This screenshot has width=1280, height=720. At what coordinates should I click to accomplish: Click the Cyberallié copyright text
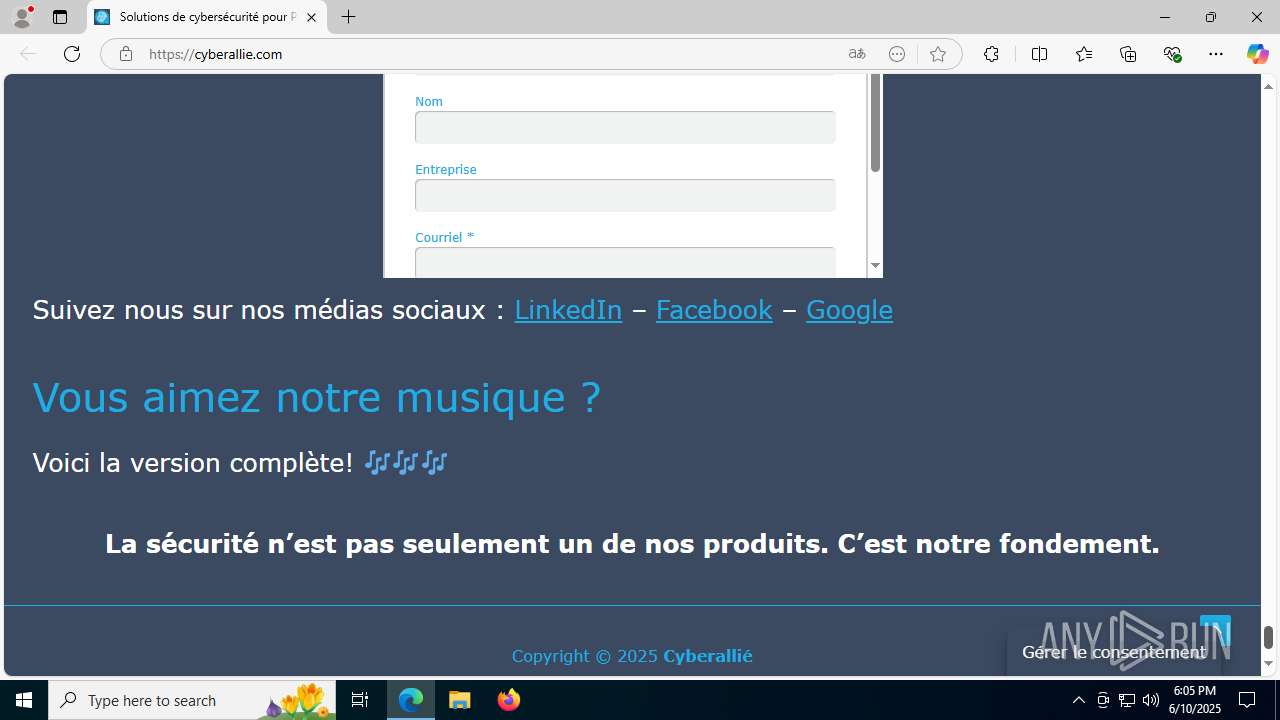coord(708,656)
